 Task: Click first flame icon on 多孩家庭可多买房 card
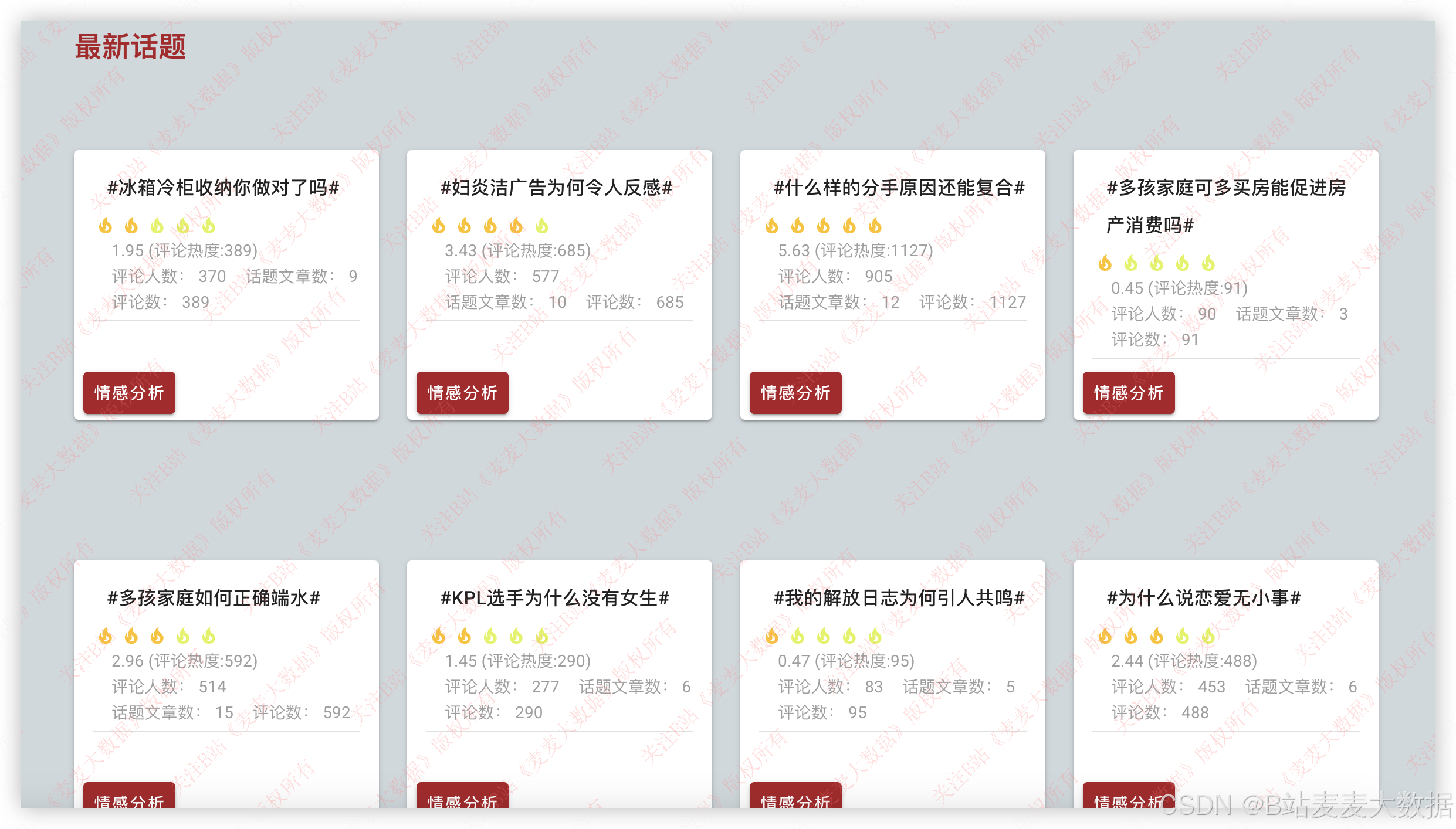pos(1105,263)
